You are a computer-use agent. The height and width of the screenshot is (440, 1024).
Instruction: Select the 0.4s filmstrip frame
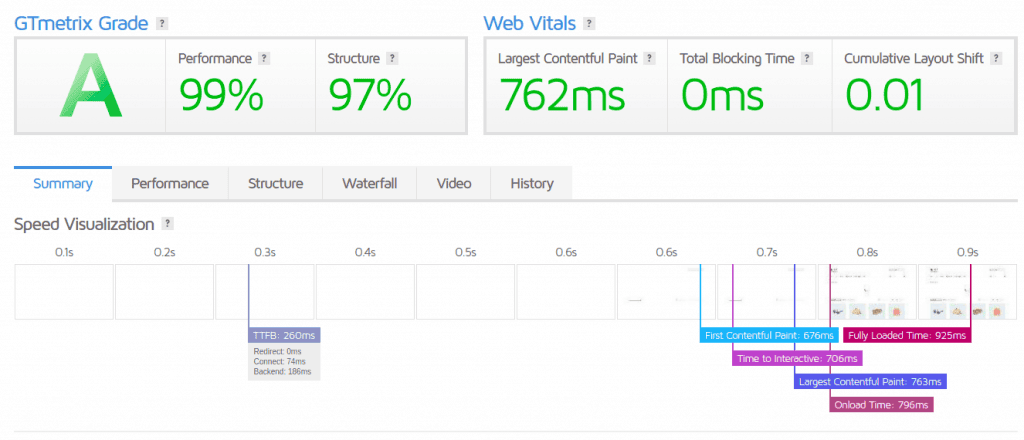365,292
